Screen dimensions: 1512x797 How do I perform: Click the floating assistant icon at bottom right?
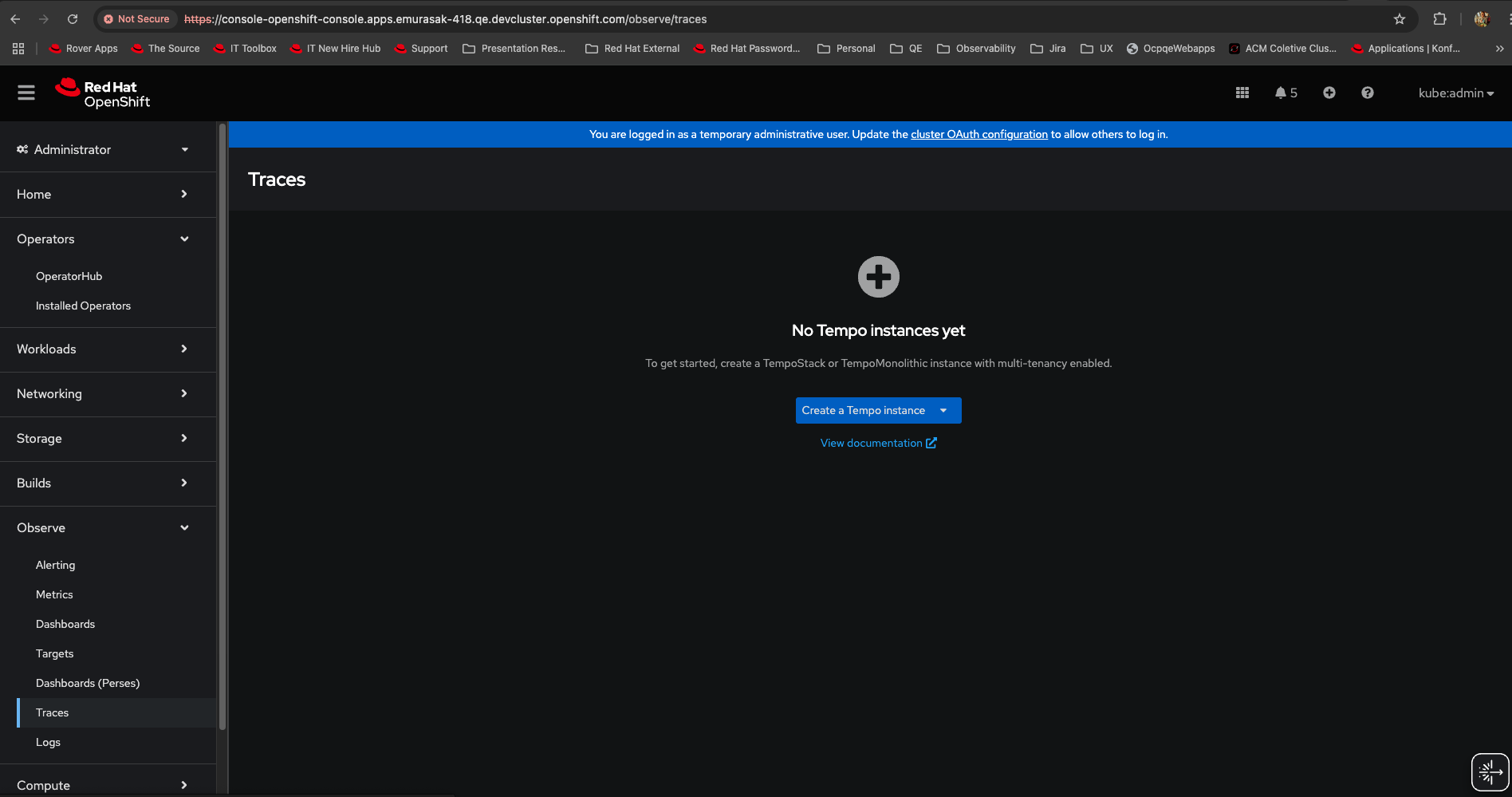point(1490,772)
